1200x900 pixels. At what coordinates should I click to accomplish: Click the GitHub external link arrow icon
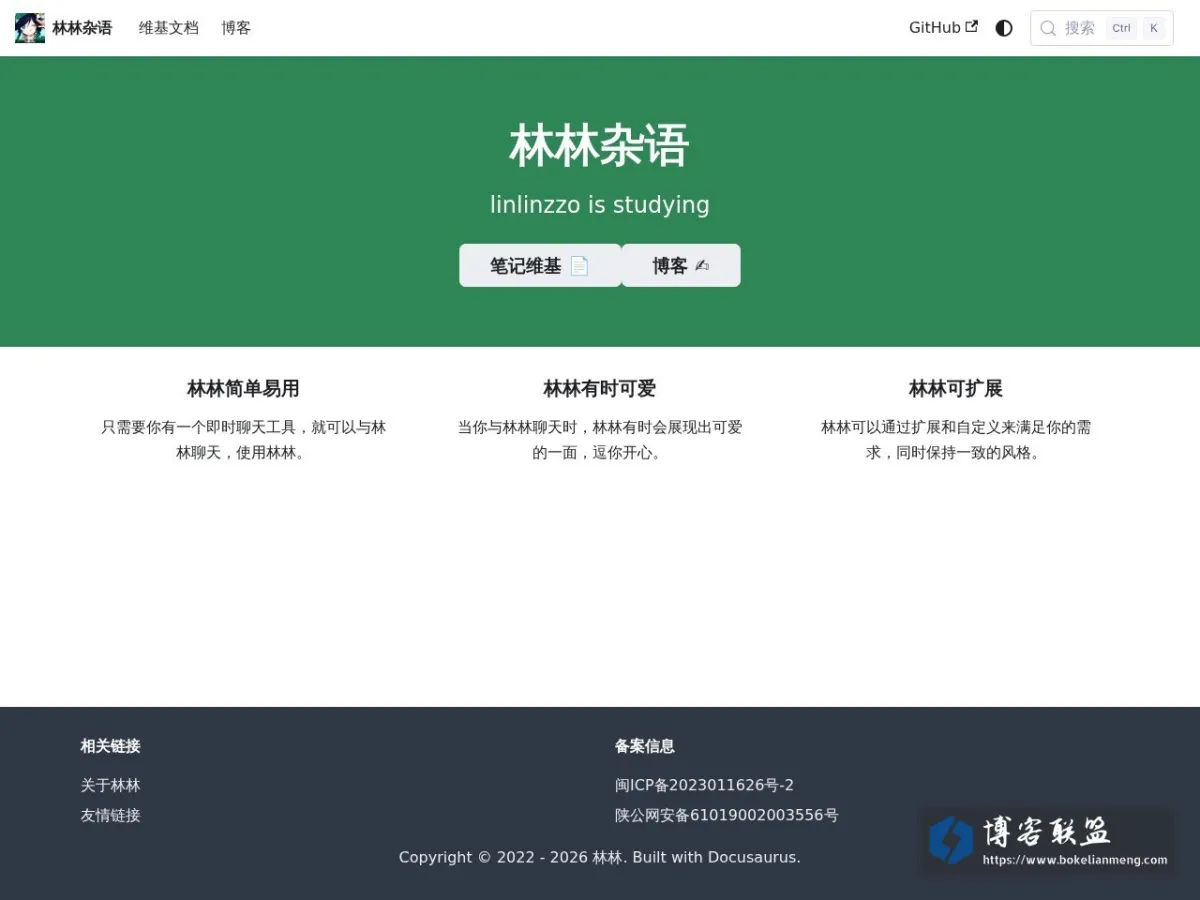click(x=971, y=27)
